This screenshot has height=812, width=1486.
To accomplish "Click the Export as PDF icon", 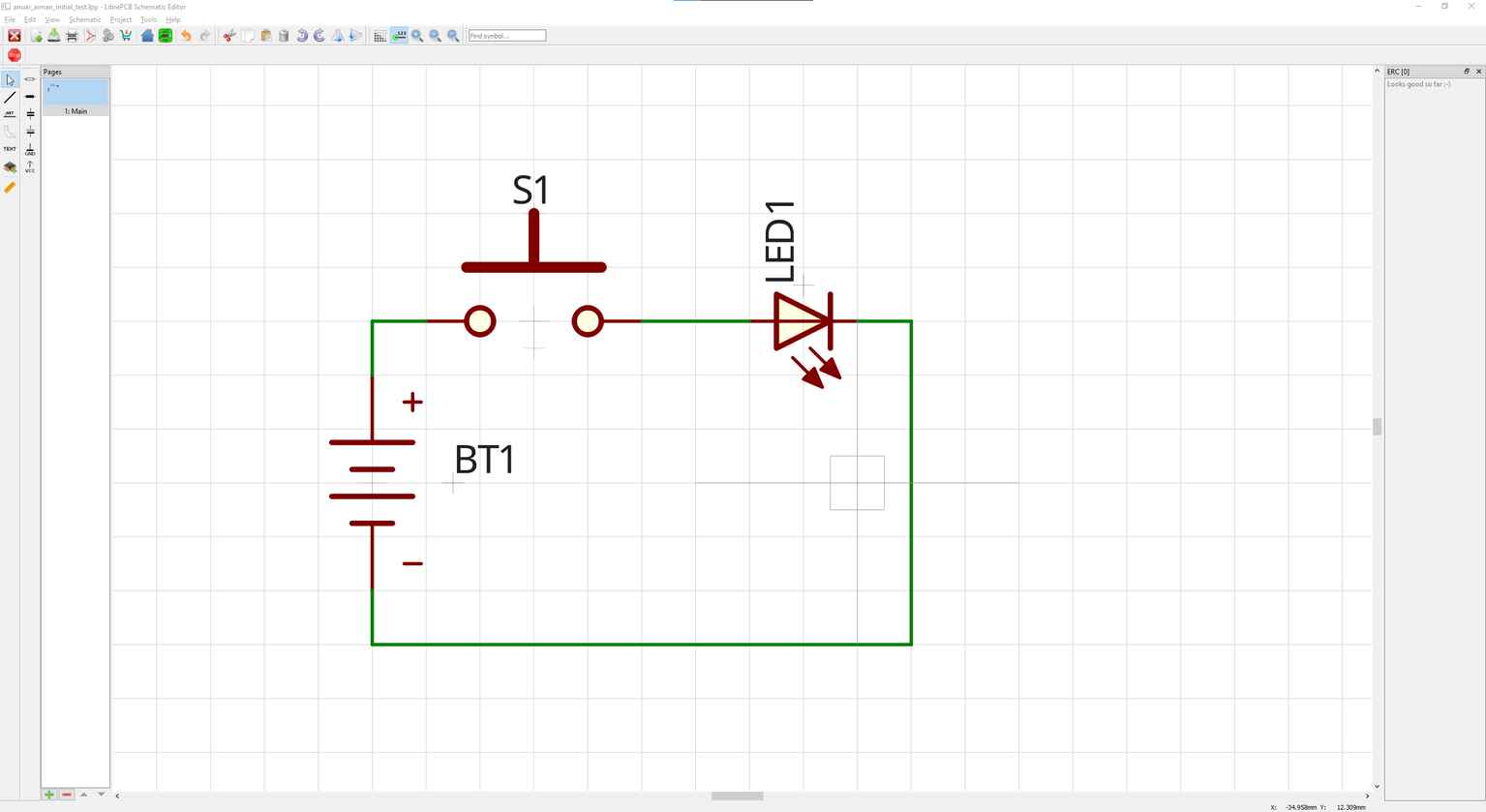I will click(90, 36).
